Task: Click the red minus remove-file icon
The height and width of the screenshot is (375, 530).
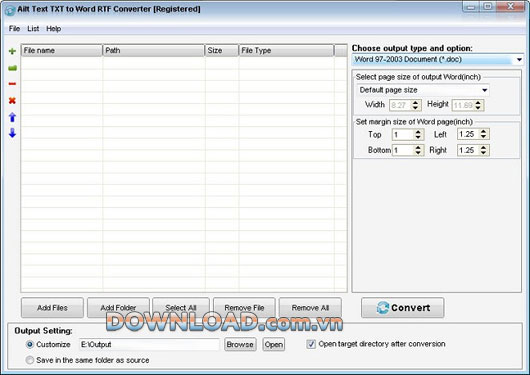Action: (12, 84)
